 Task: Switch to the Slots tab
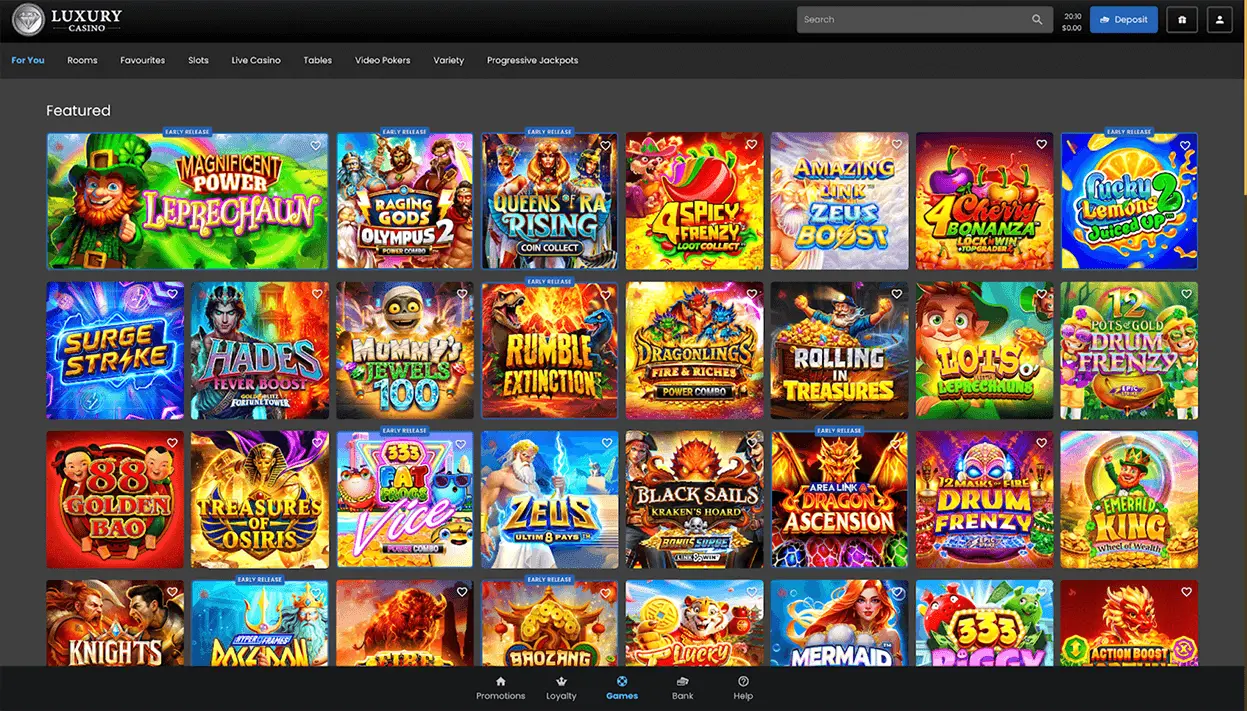click(198, 60)
